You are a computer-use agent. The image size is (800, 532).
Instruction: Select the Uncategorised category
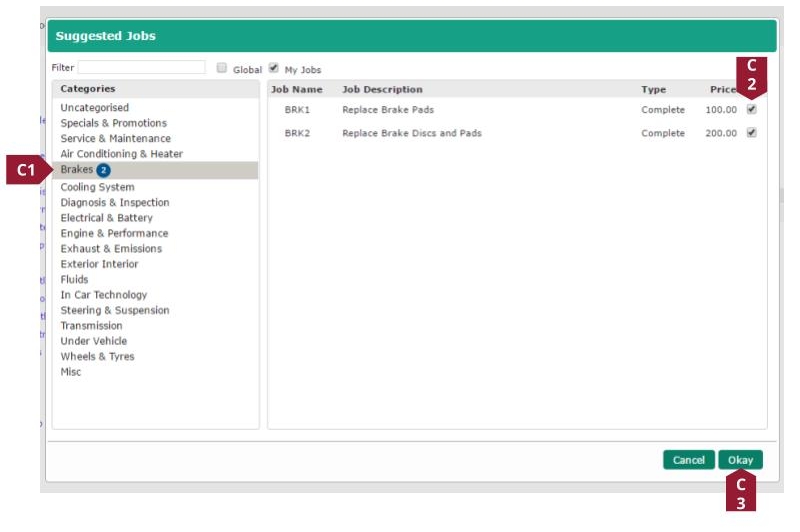(94, 108)
